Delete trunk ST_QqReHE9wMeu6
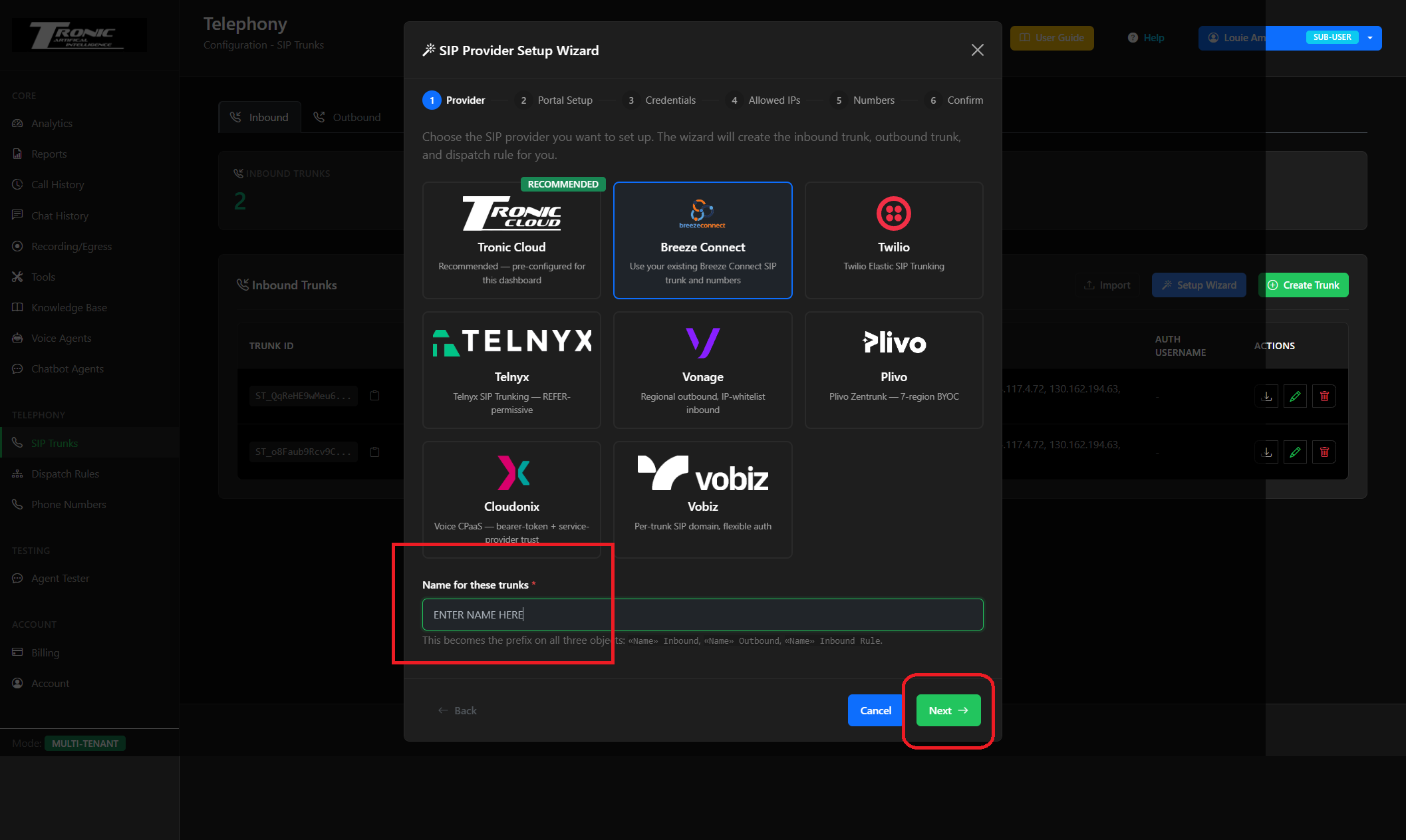 1324,396
